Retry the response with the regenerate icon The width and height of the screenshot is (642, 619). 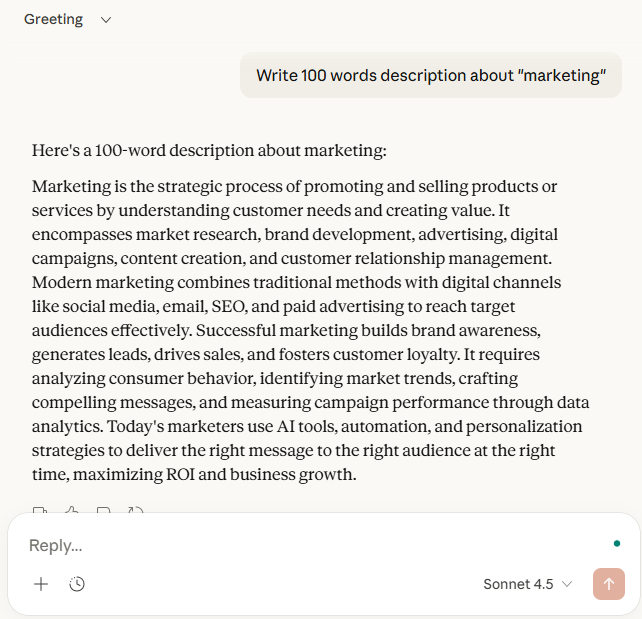[135, 512]
